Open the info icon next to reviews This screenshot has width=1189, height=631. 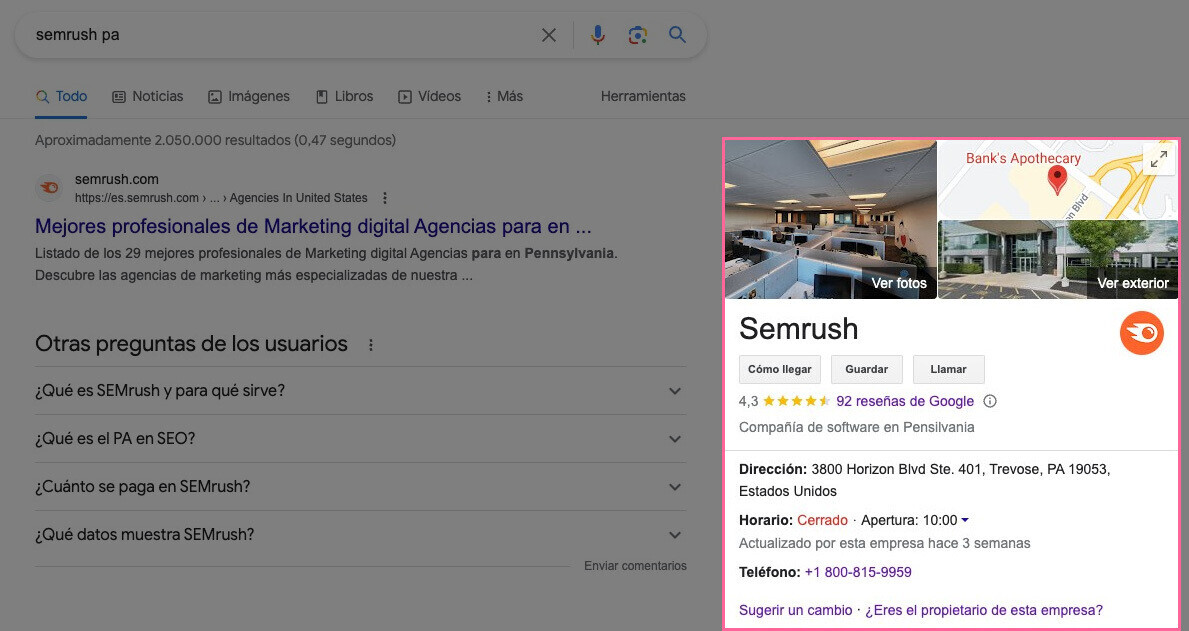tap(989, 401)
